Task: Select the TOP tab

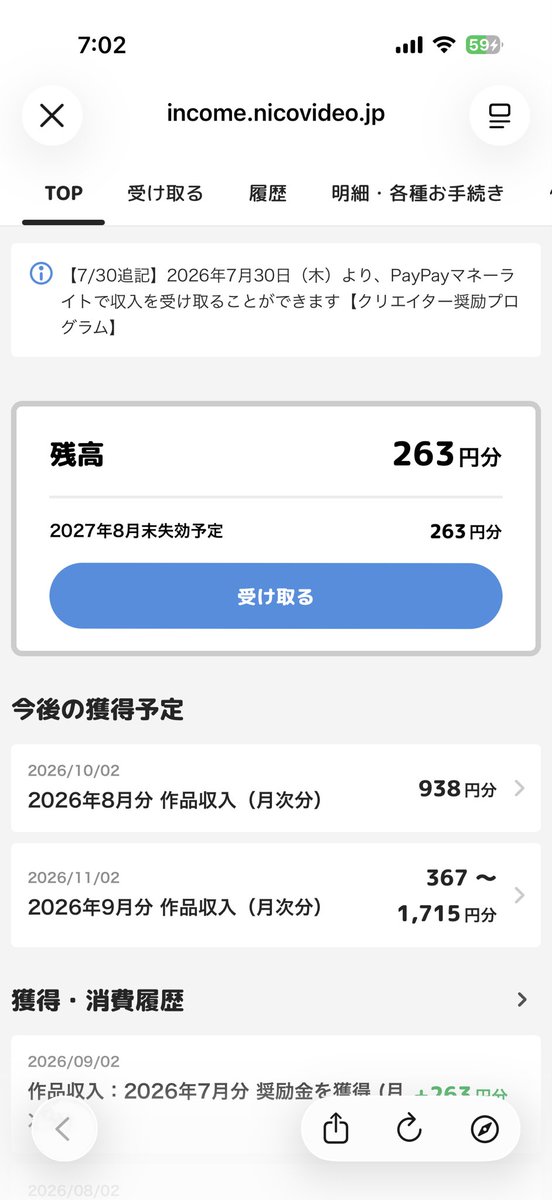Action: click(x=64, y=193)
